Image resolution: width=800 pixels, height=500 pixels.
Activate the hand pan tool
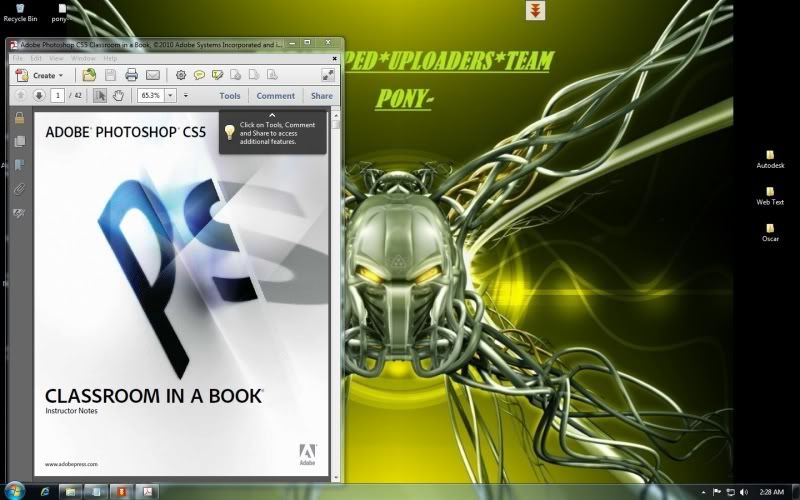118,95
